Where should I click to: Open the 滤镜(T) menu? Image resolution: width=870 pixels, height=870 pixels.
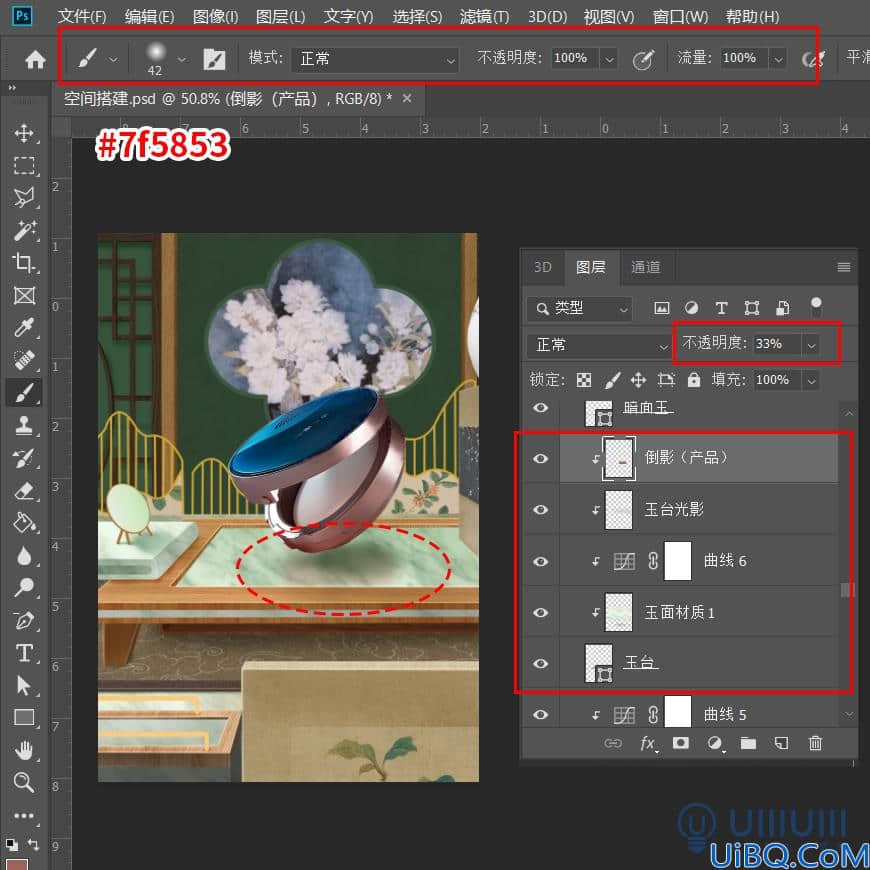(x=484, y=16)
